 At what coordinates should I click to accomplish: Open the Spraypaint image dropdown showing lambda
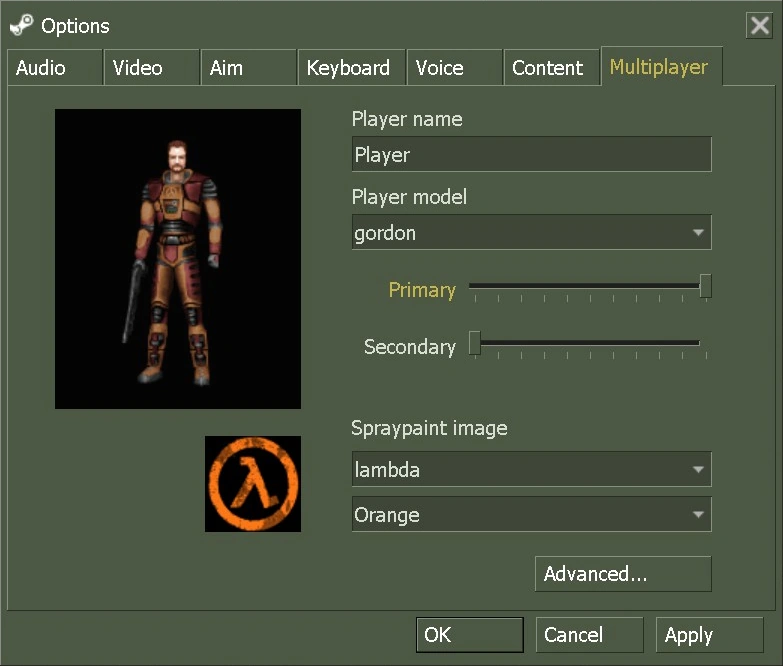point(531,469)
